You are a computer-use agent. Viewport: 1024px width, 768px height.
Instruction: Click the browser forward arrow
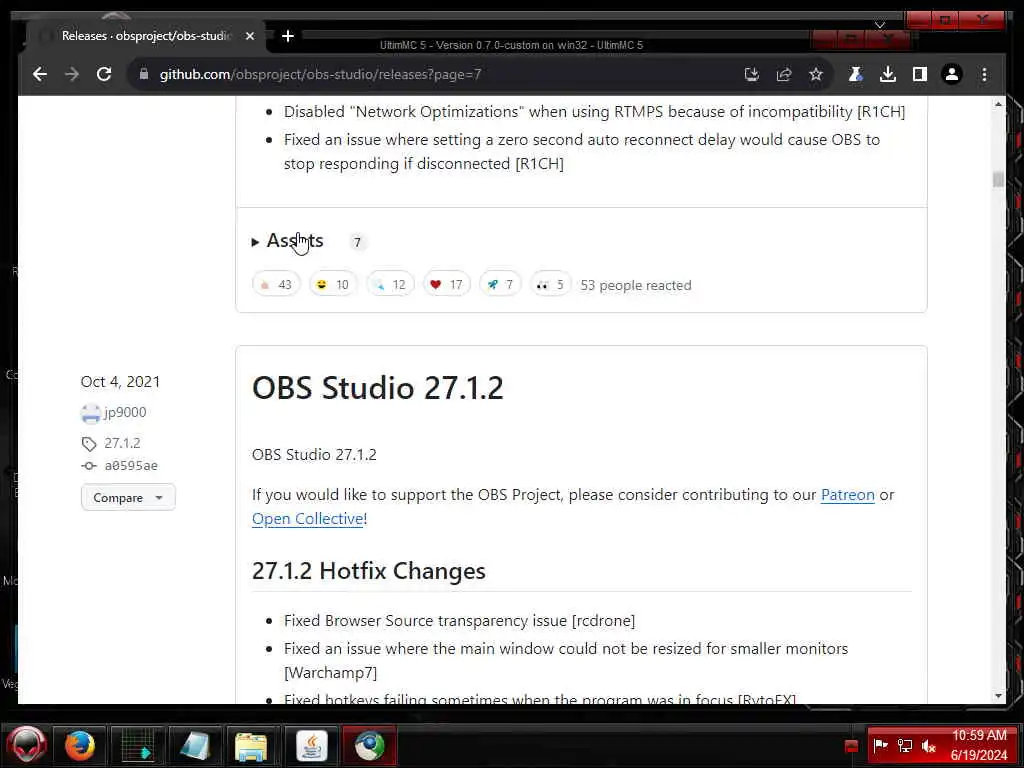pos(72,74)
